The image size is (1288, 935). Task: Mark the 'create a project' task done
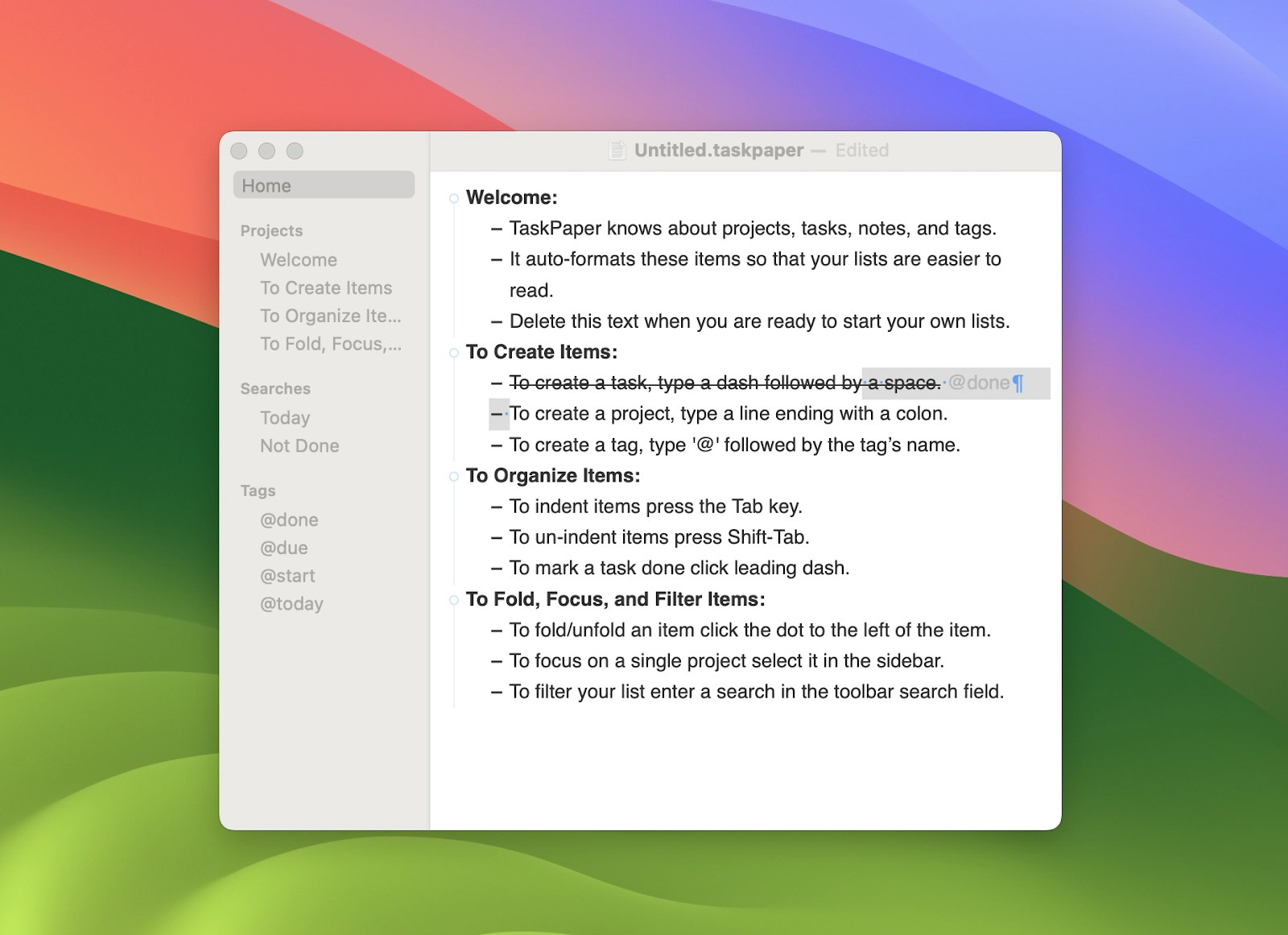coord(497,414)
